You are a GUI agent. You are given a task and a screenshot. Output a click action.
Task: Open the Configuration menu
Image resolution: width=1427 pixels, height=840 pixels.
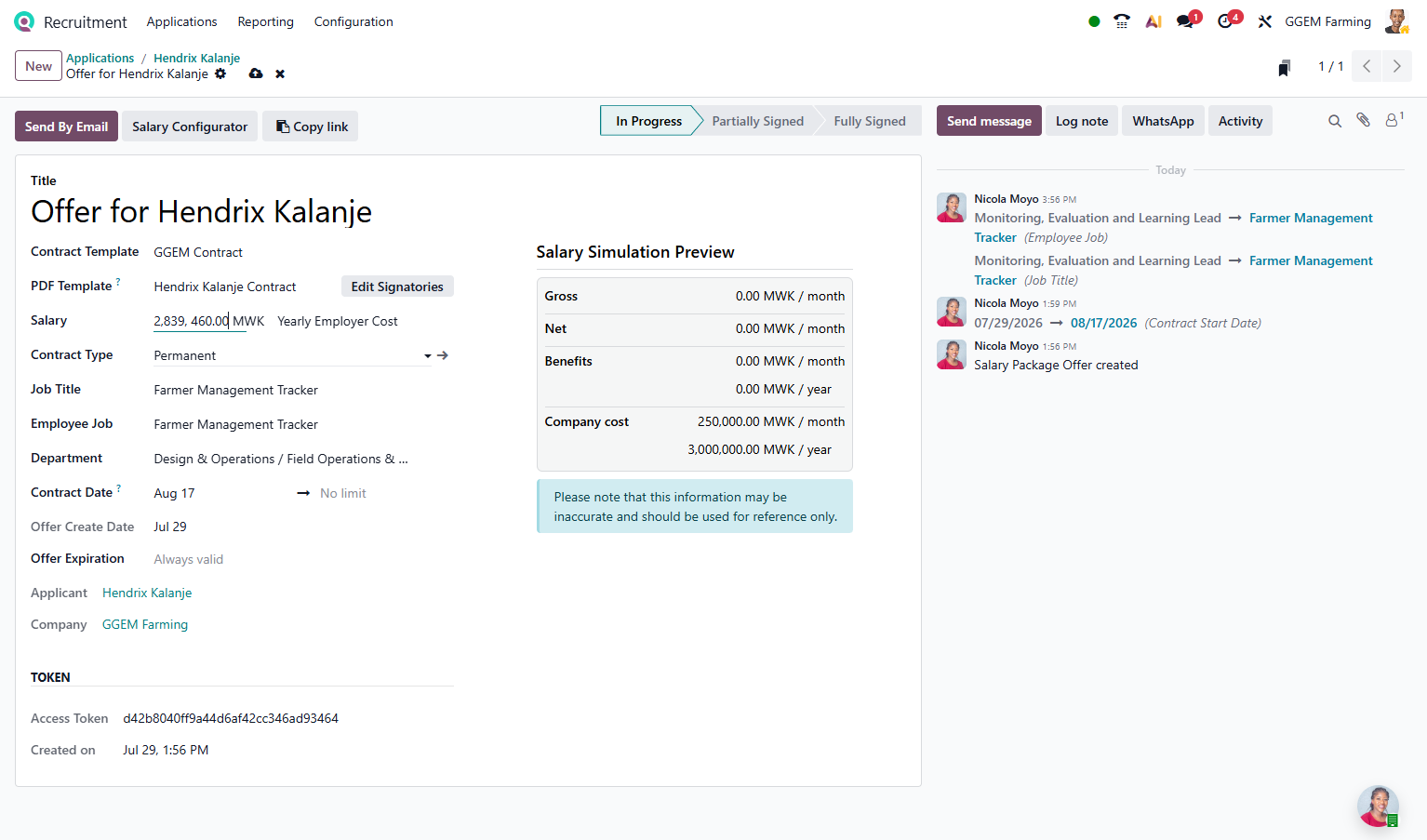353,21
